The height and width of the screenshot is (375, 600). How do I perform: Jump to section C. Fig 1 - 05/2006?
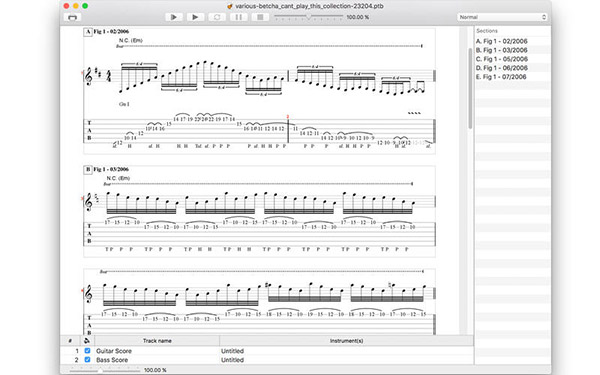501,59
